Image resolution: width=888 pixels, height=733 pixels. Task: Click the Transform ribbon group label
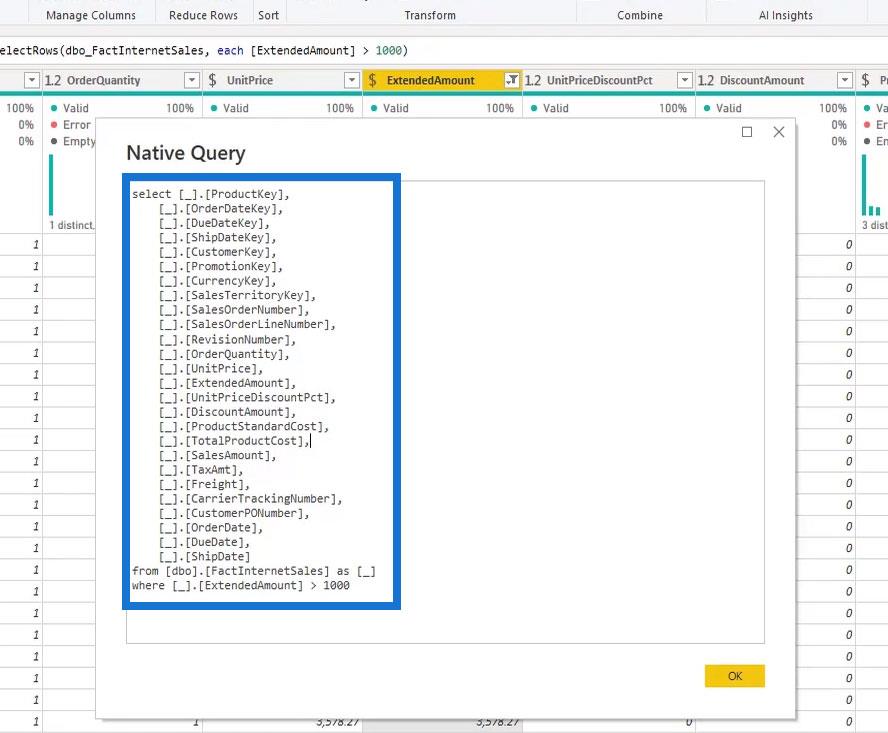(430, 15)
